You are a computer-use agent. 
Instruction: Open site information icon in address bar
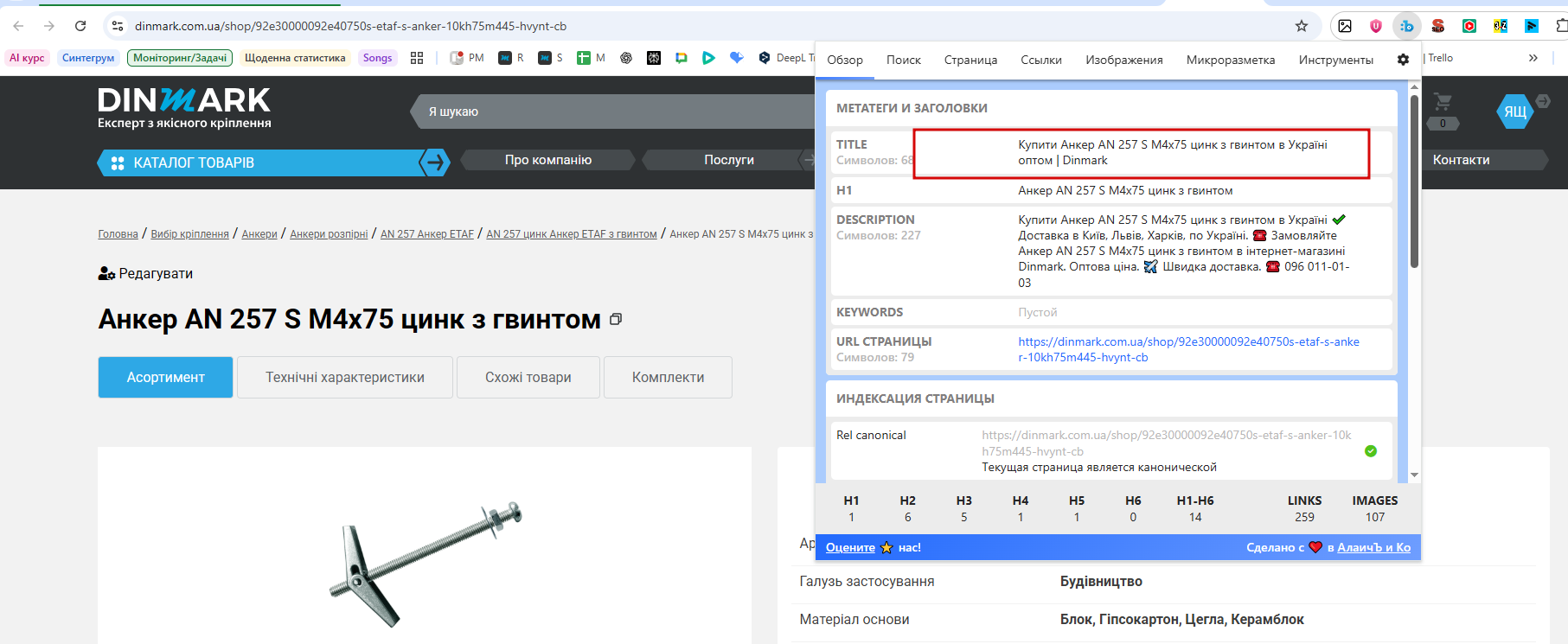(118, 26)
